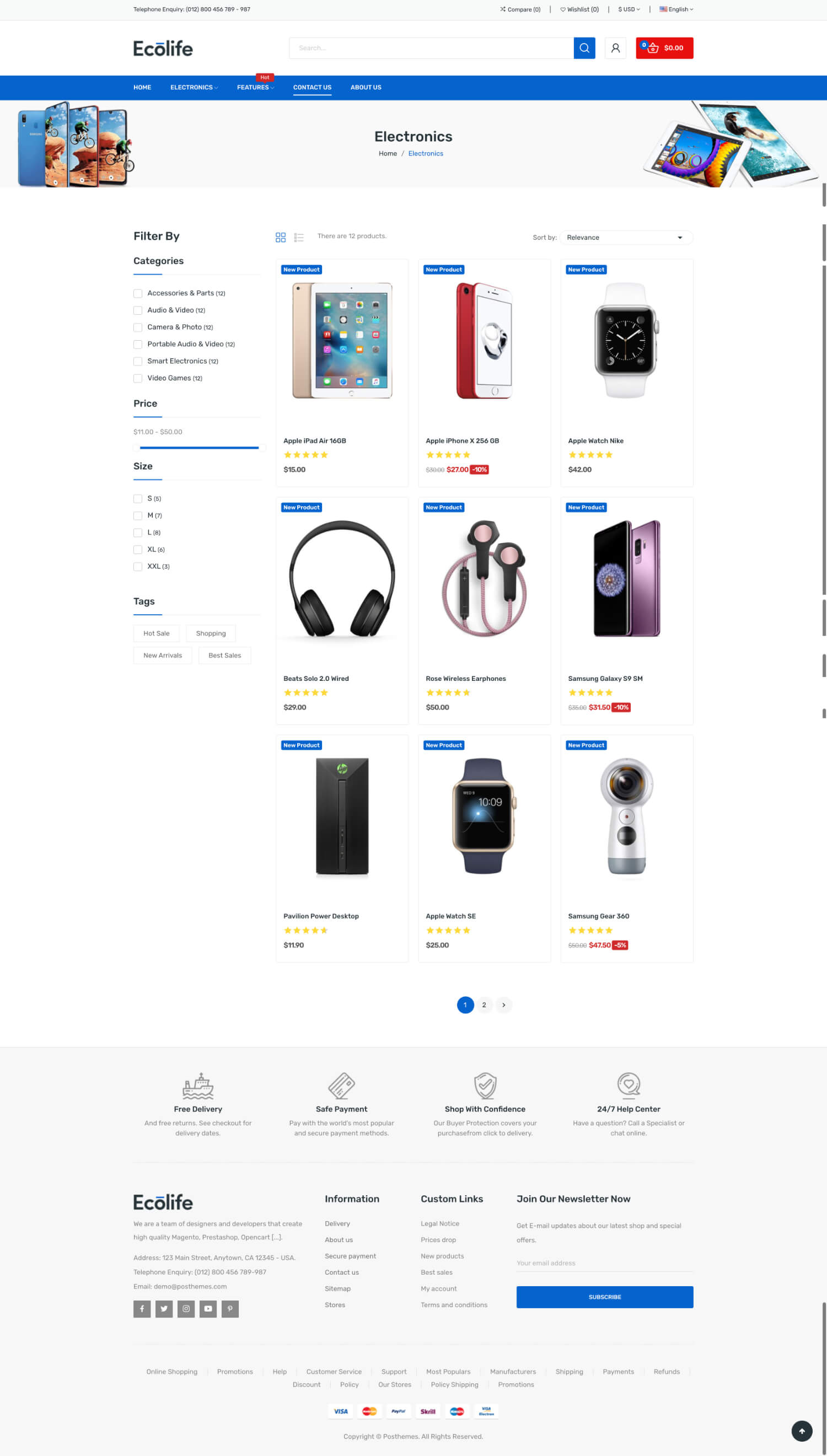Open the shopping cart basket icon
The height and width of the screenshot is (1456, 827).
pos(653,49)
